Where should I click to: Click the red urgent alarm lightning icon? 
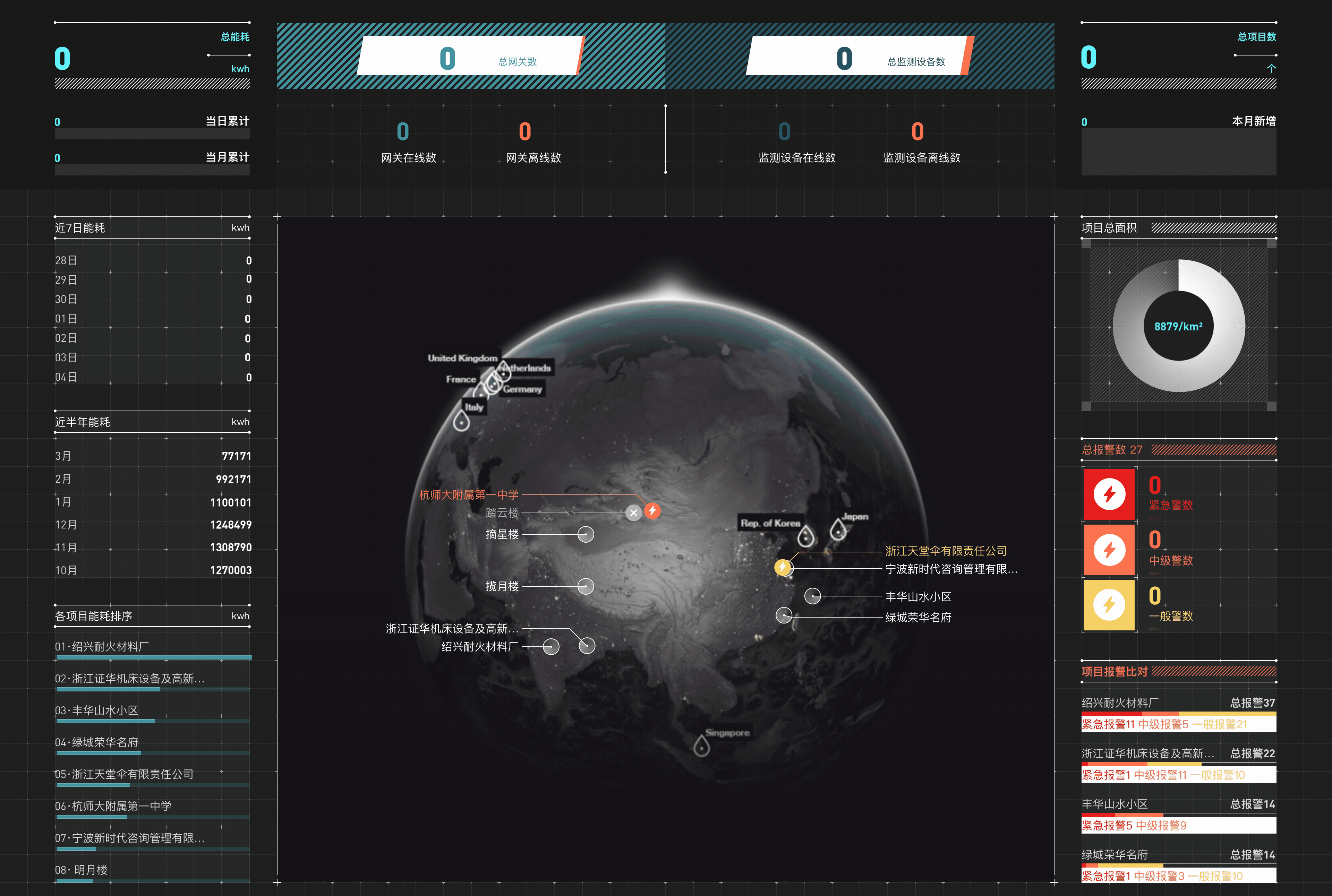pyautogui.click(x=1109, y=494)
